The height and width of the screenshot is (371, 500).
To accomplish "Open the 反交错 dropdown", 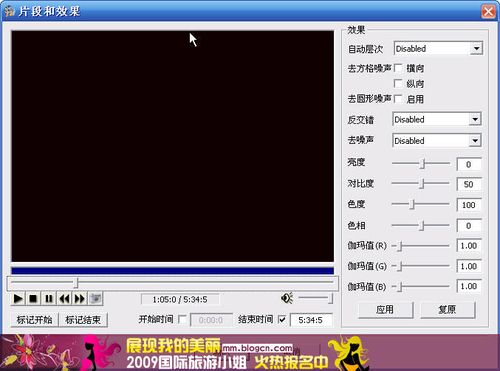I will (475, 119).
